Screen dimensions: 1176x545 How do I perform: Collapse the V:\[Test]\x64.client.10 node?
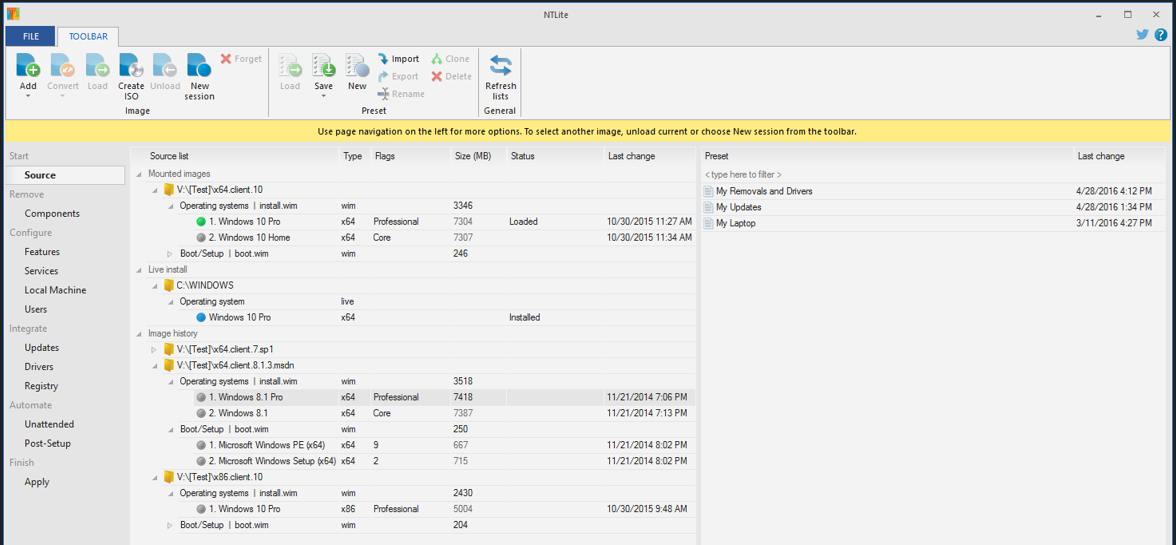154,190
